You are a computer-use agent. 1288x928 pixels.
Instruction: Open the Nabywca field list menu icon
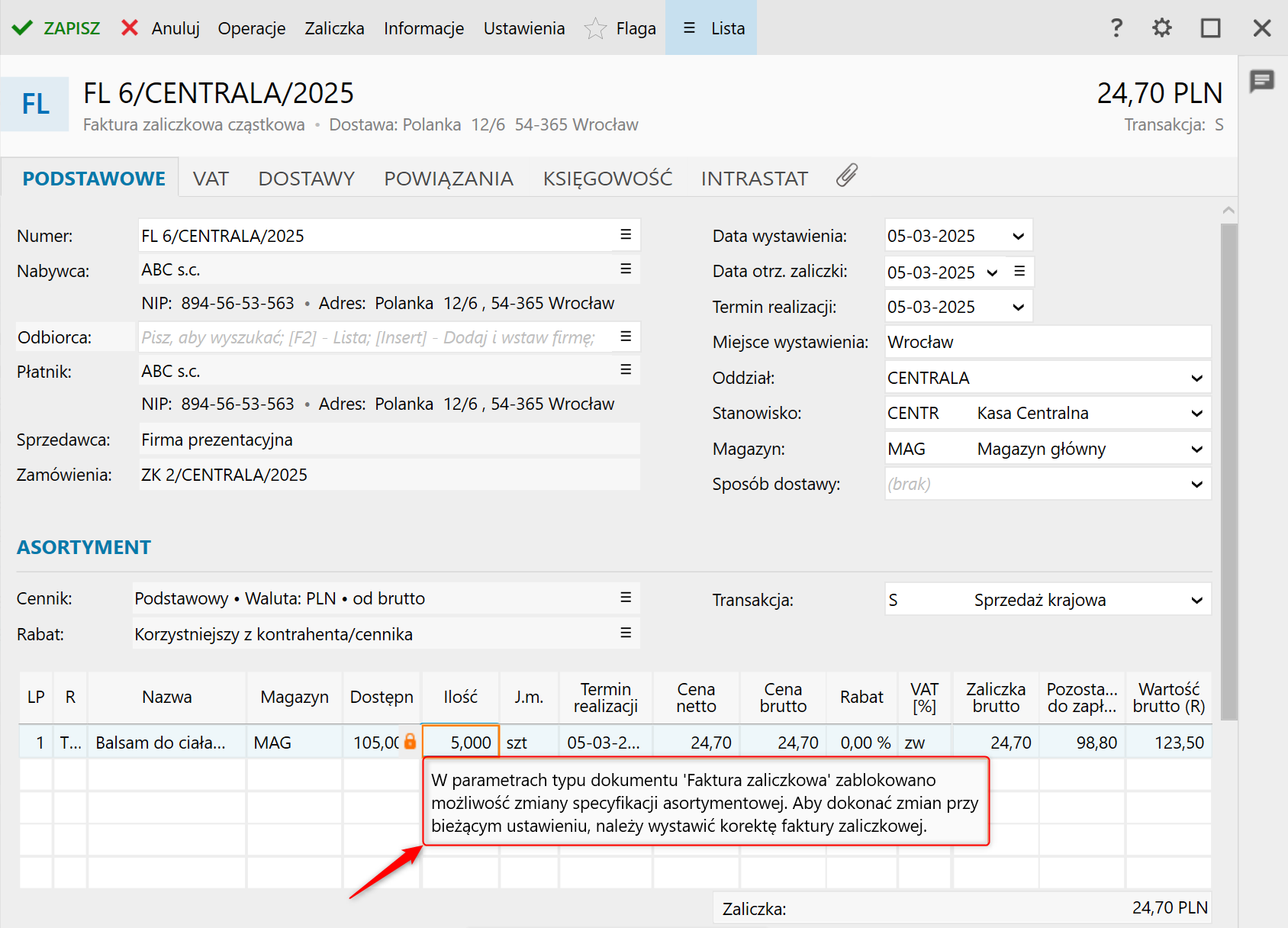[626, 269]
